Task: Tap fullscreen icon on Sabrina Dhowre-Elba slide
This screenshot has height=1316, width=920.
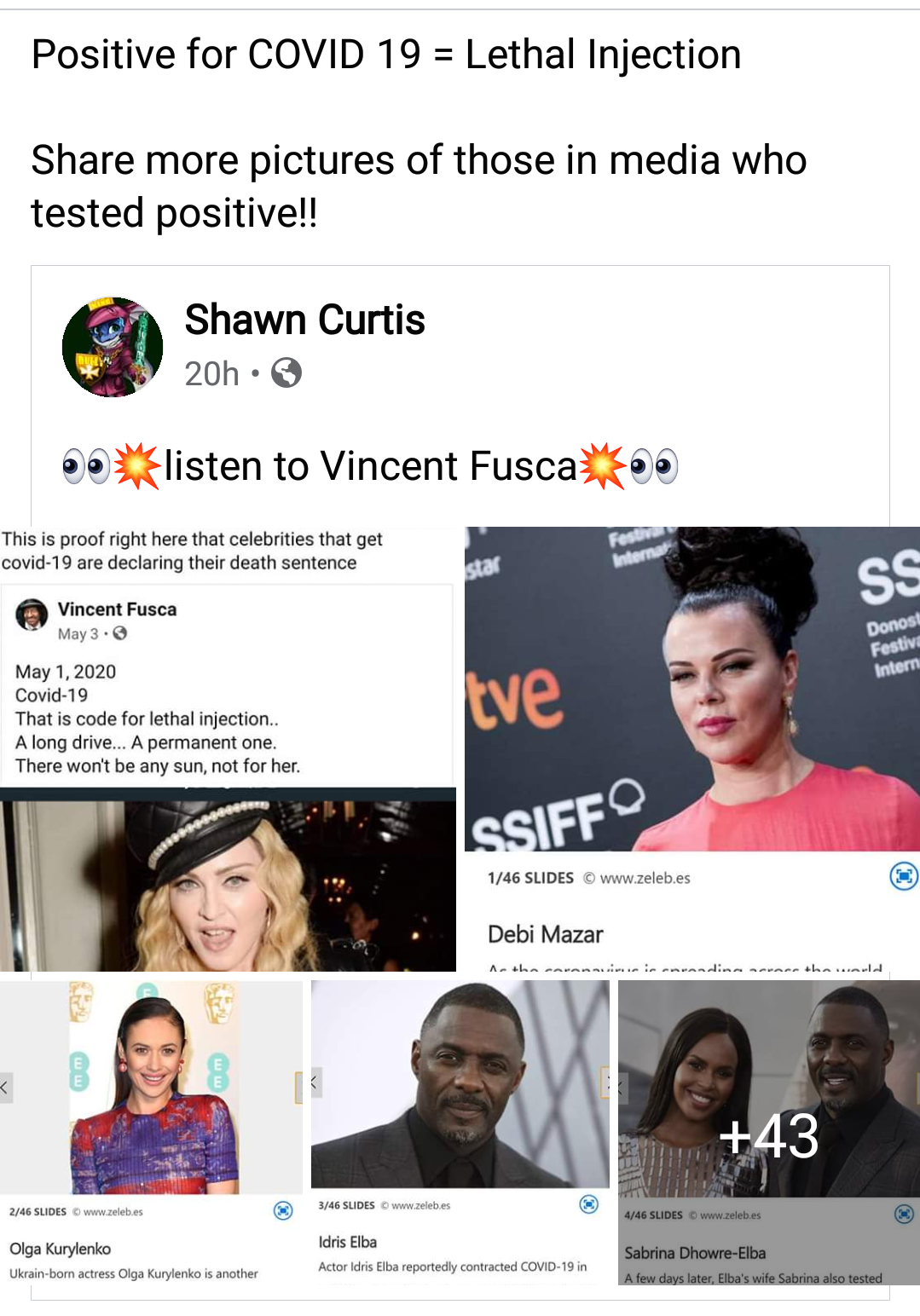Action: (904, 1214)
